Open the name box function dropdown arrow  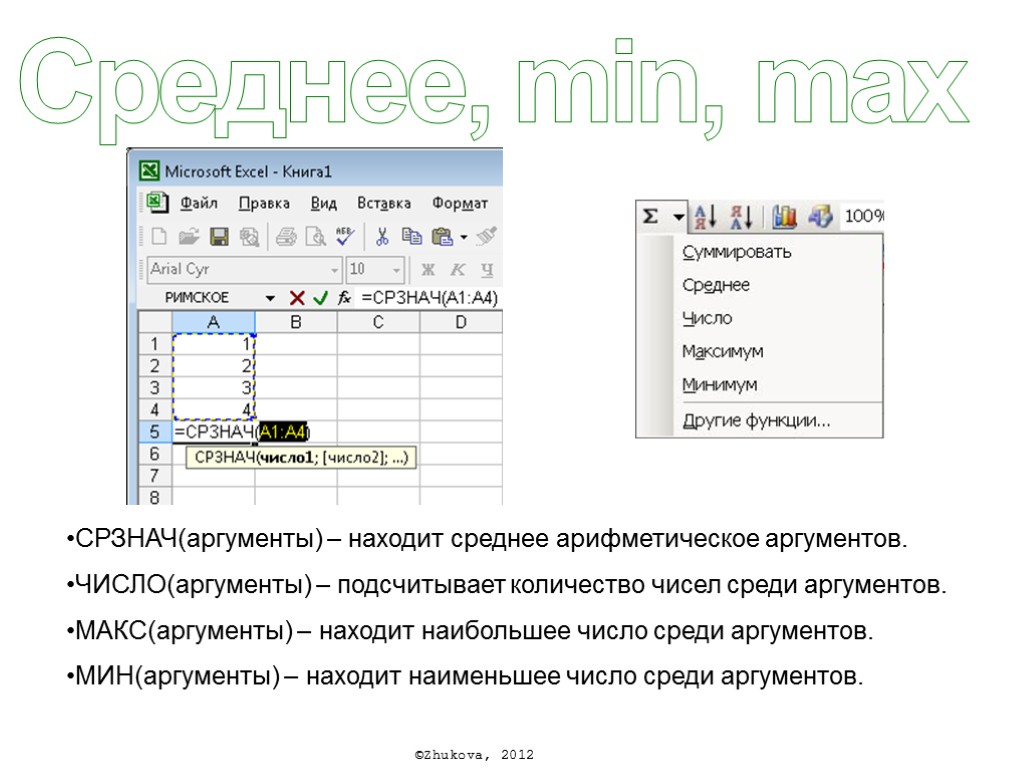click(x=270, y=298)
